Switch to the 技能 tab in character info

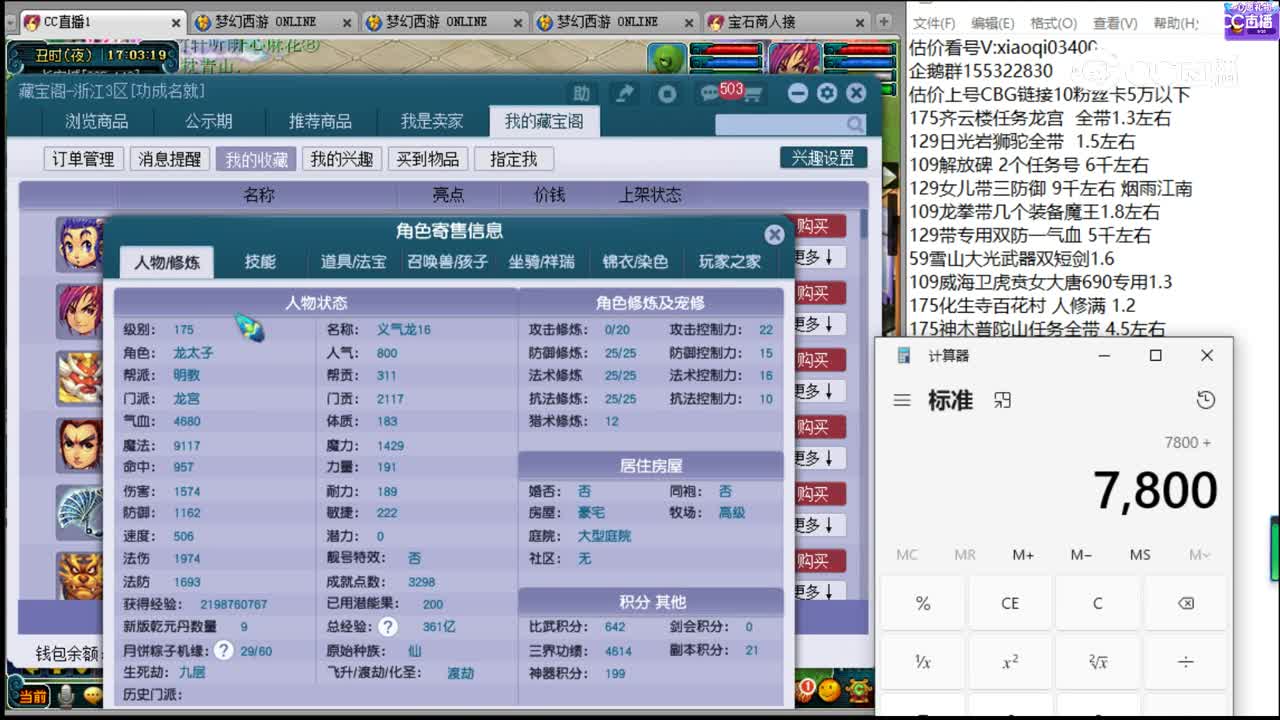260,262
